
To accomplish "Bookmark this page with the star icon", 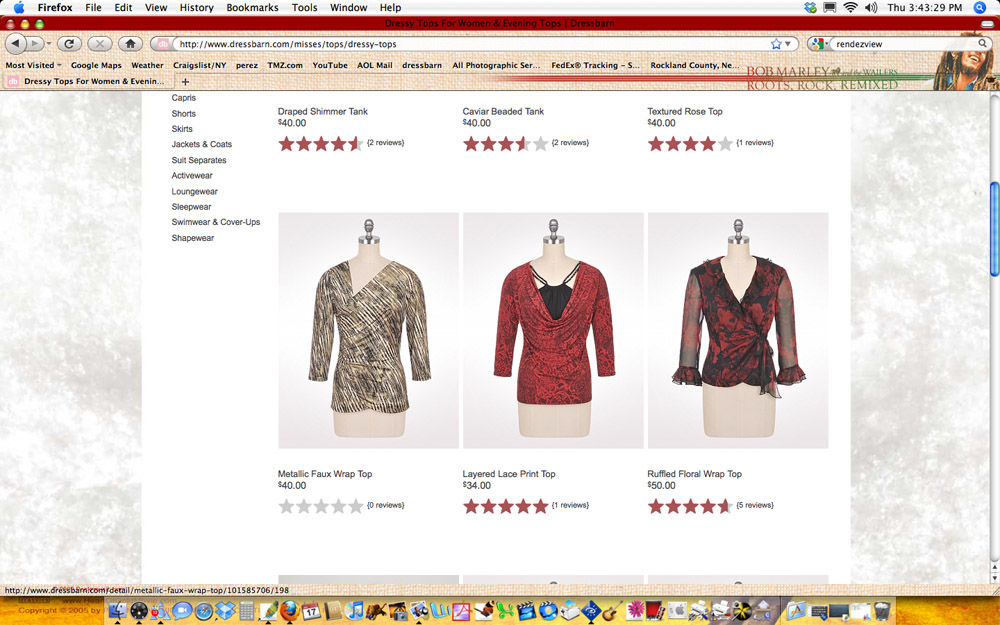I will [x=776, y=43].
